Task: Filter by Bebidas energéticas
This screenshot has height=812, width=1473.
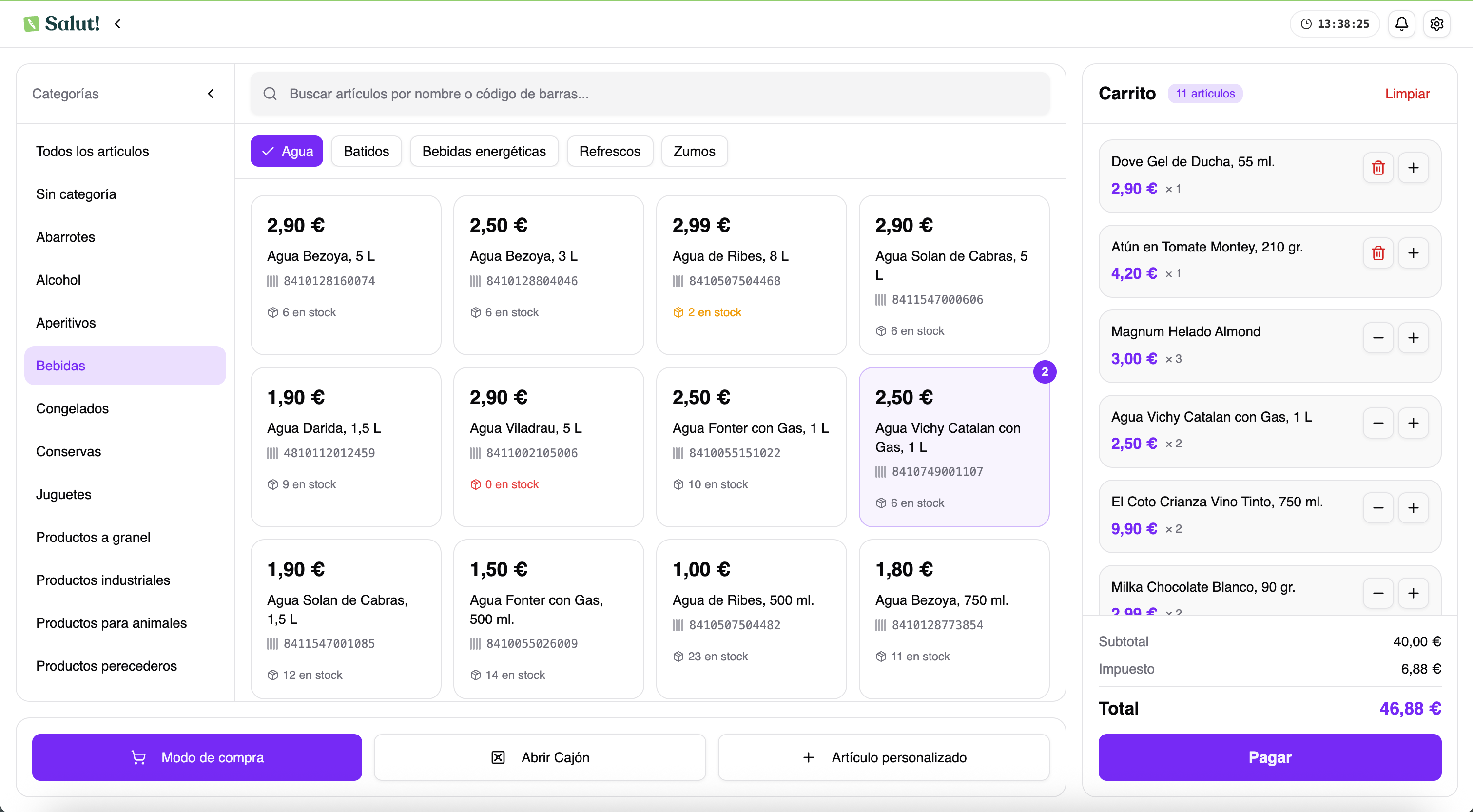Action: (x=484, y=151)
